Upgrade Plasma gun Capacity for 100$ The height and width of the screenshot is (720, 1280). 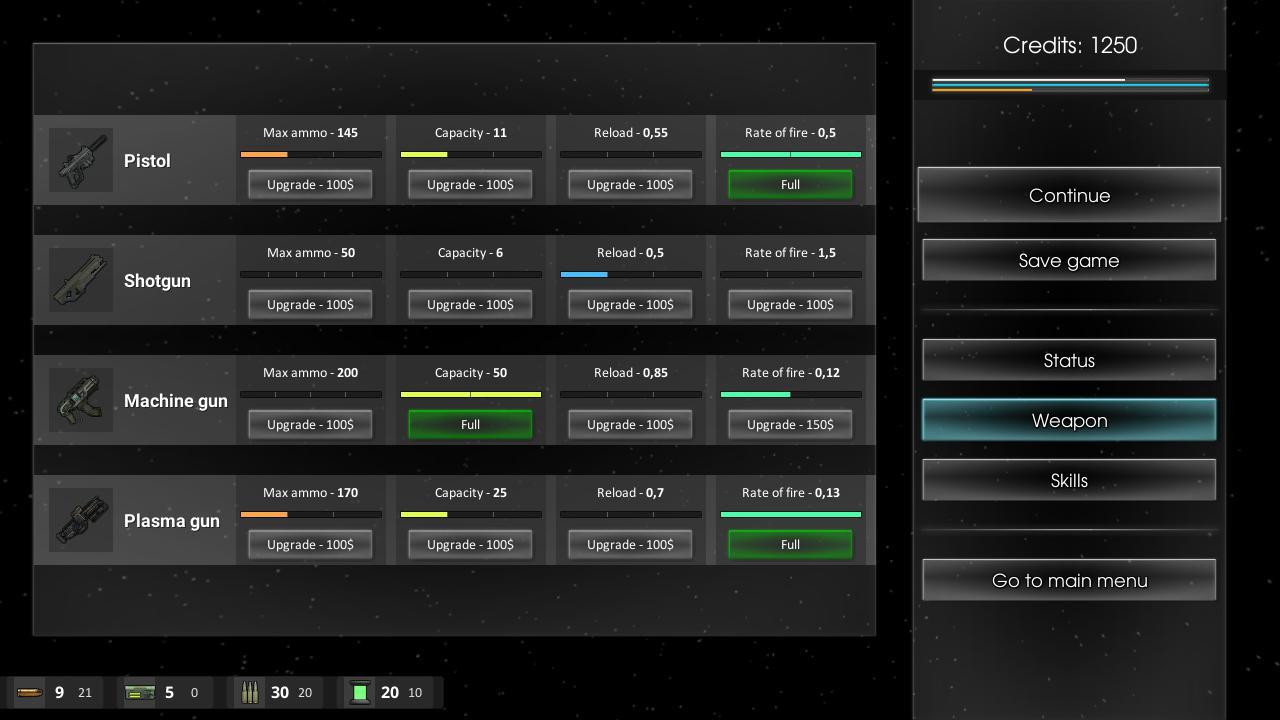470,544
